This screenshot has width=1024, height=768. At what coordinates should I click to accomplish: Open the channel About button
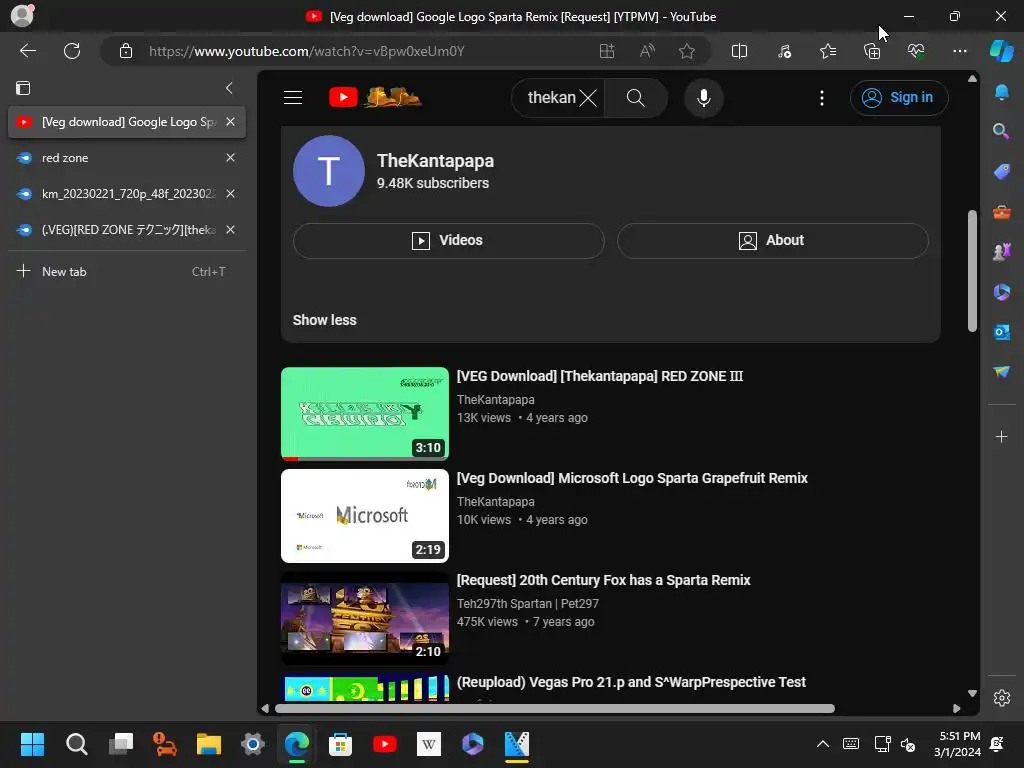773,240
